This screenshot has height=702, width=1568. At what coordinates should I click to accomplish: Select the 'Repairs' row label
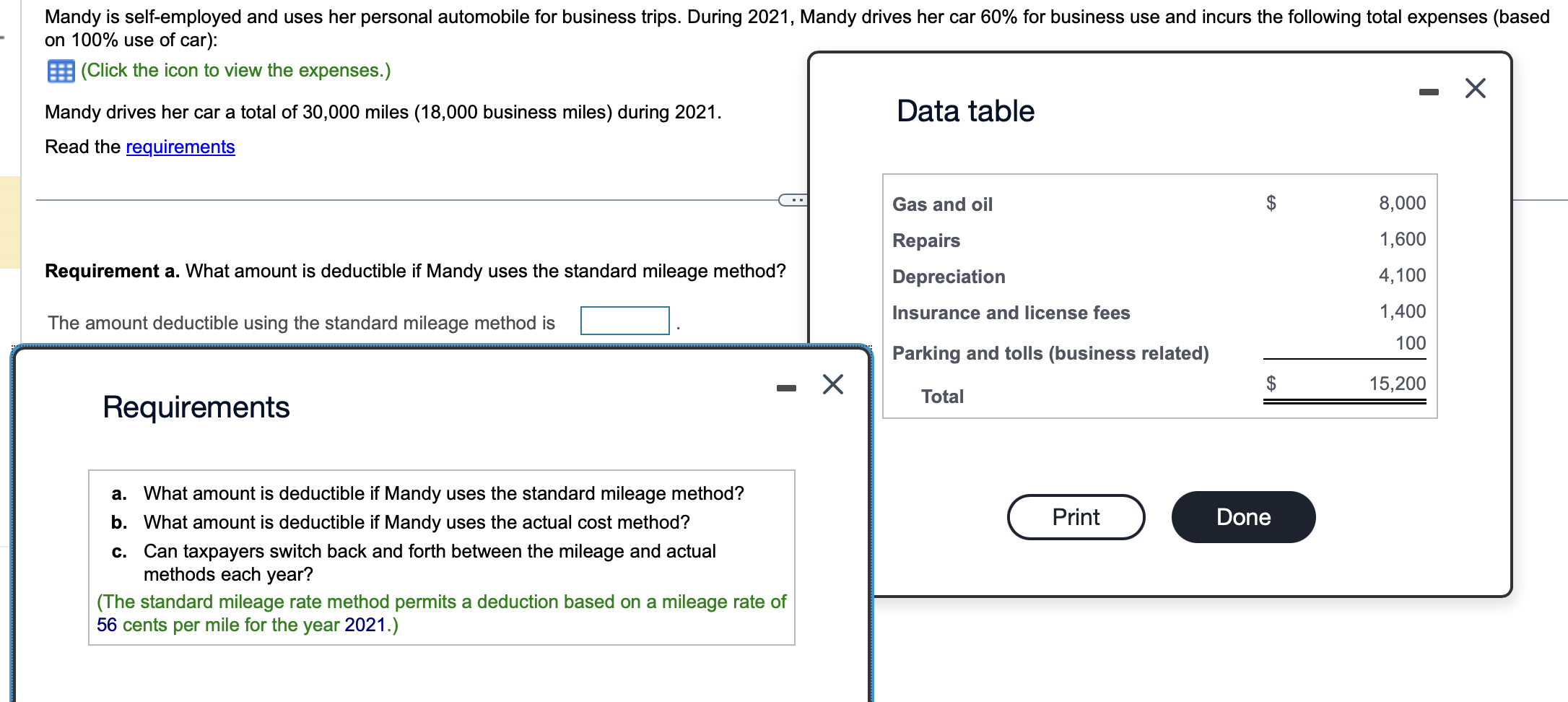(926, 240)
